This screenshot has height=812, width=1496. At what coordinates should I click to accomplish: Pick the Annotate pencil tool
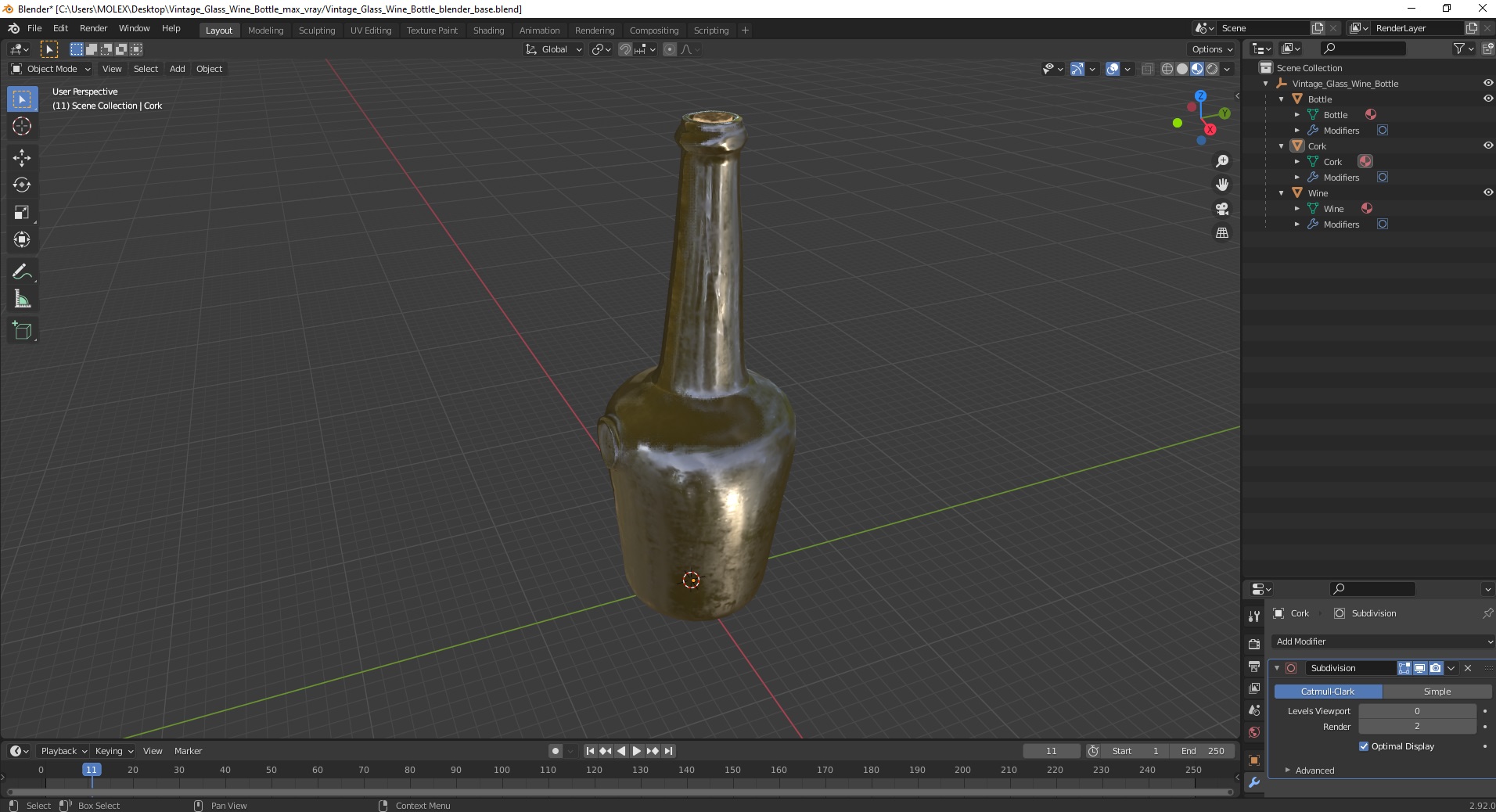point(22,271)
